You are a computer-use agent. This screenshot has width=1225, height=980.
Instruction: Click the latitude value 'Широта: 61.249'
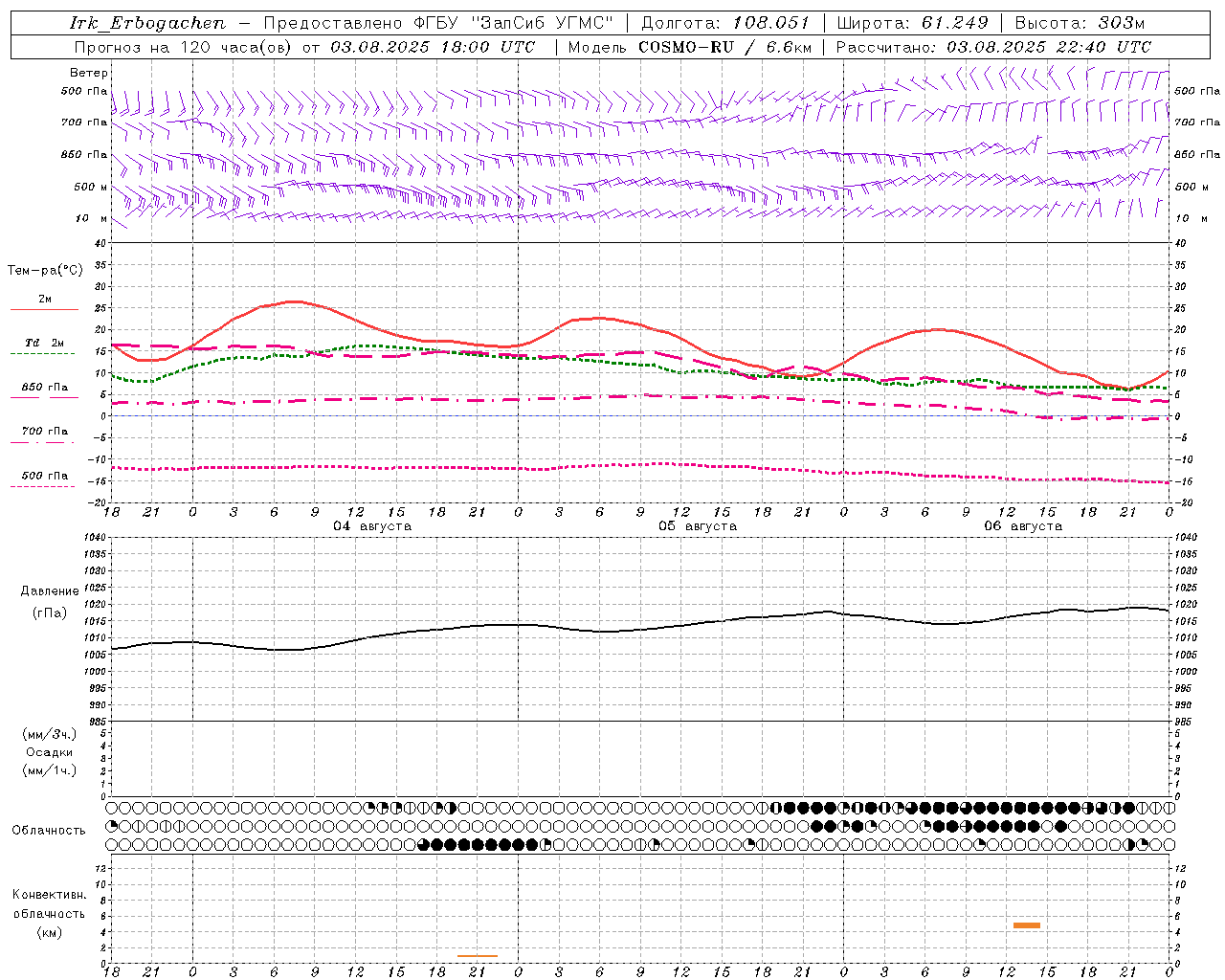[x=912, y=23]
